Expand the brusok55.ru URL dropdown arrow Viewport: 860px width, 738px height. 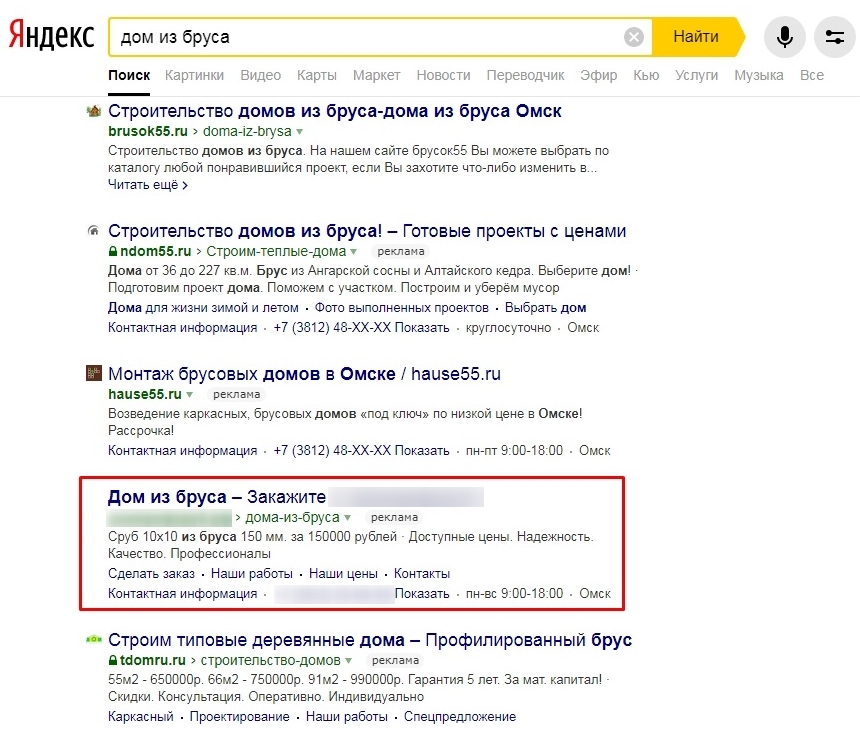299,132
